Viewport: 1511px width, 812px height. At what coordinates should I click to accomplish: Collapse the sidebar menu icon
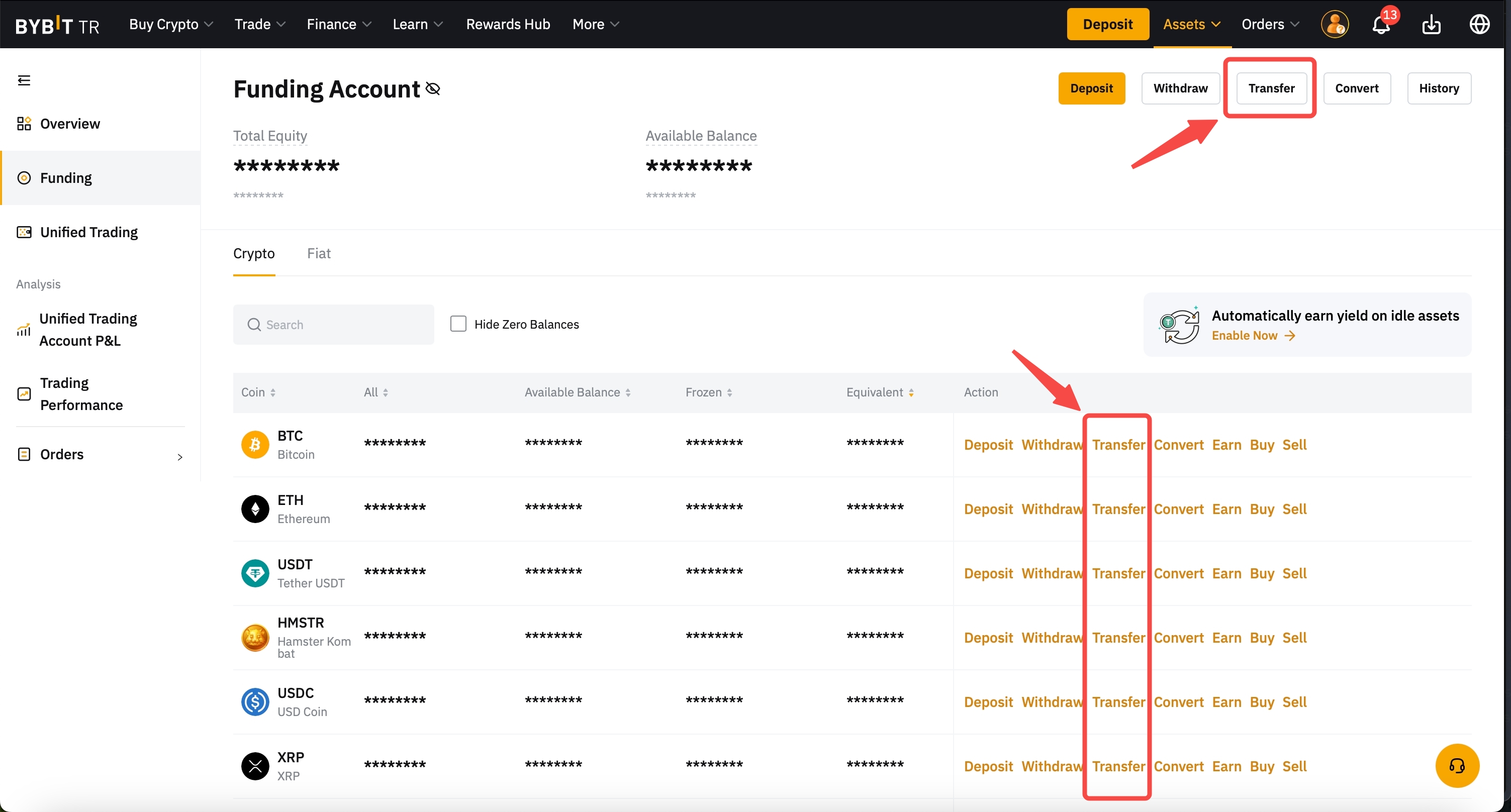pyautogui.click(x=24, y=80)
